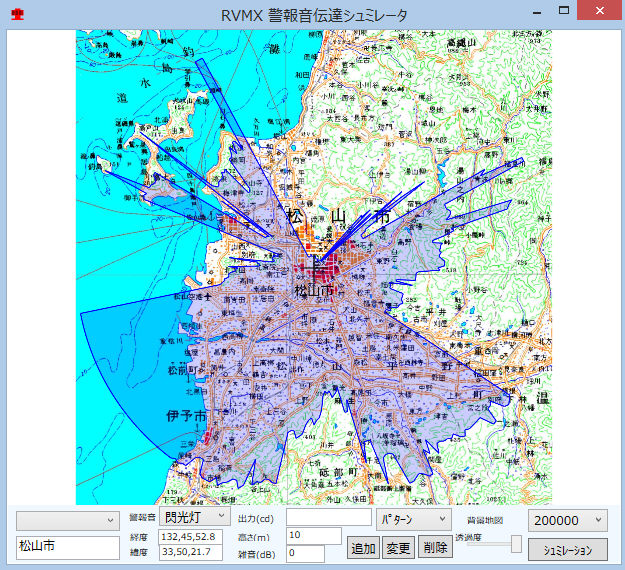Screen dimensions: 625x570
Task: Maximize the simulator window
Action: pos(565,11)
